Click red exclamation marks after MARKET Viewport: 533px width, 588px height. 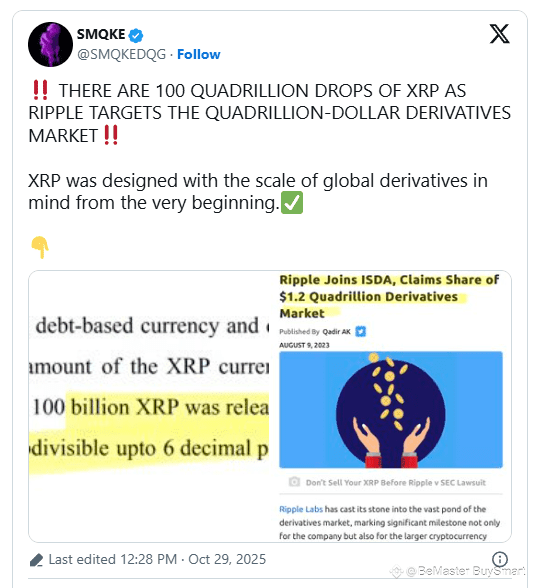pyautogui.click(x=111, y=135)
